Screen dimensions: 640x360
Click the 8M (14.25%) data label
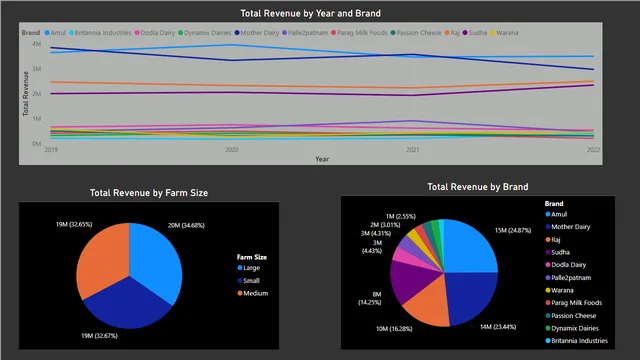pos(370,298)
